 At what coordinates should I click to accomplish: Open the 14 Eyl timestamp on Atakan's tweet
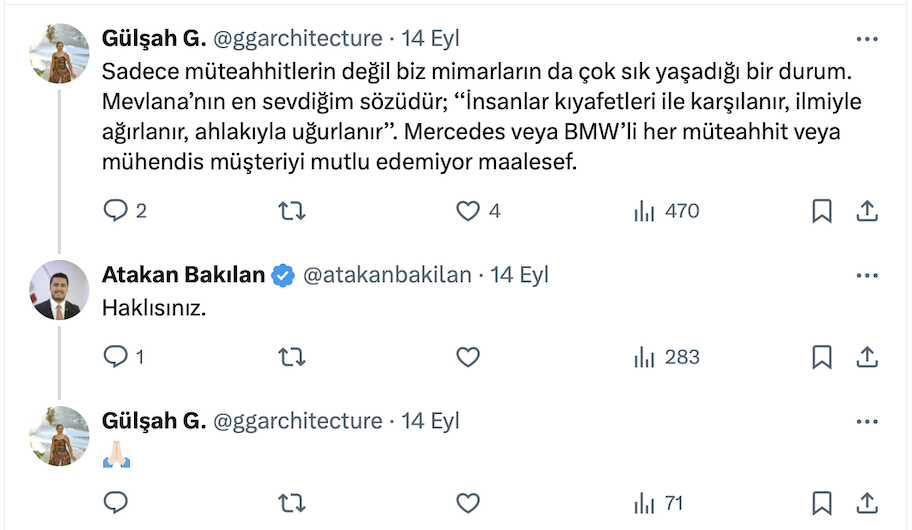(519, 275)
